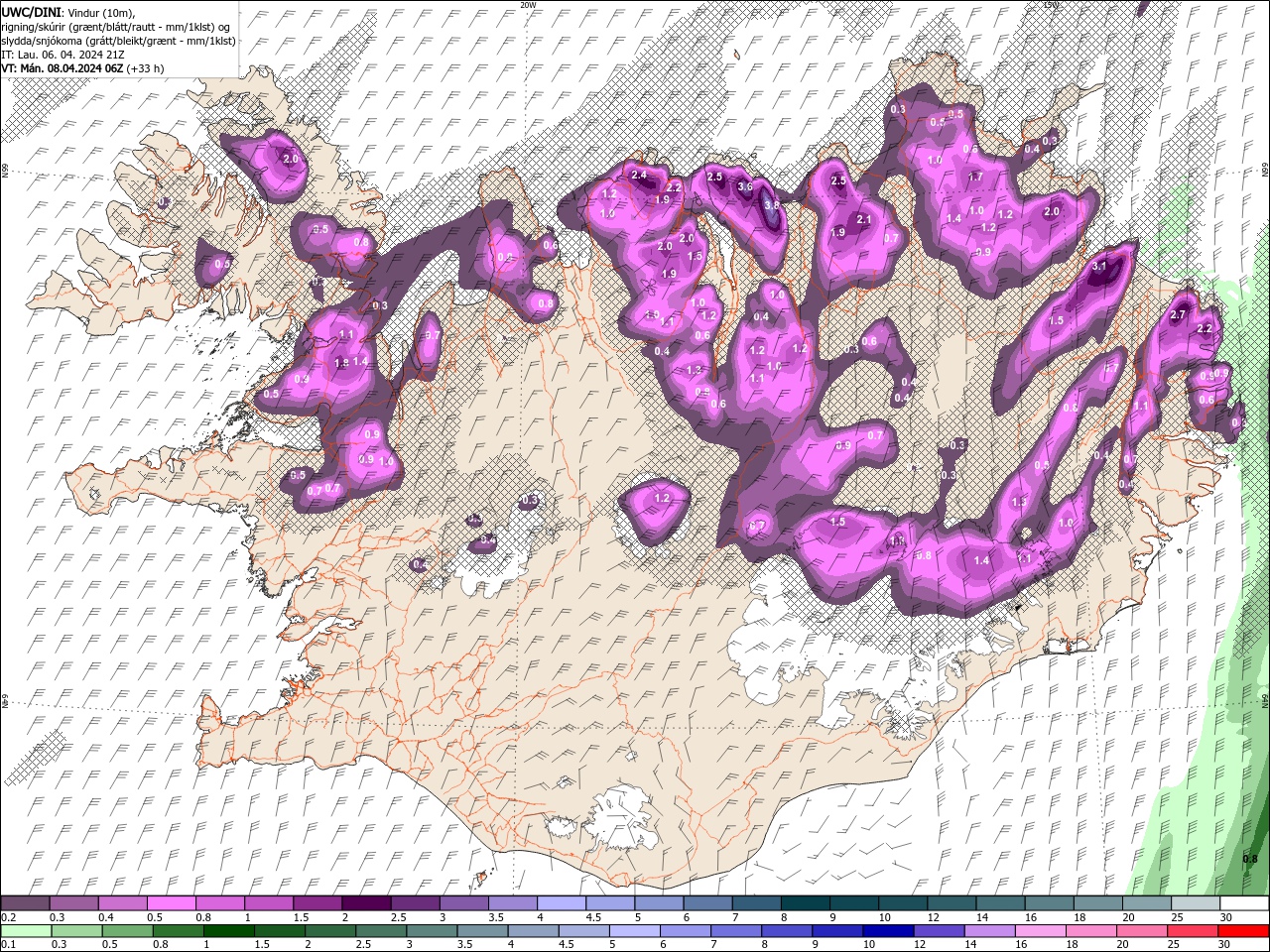Viewport: 1270px width, 952px height.
Task: Click the 1.7 snowfall value in the northeast
Action: pyautogui.click(x=975, y=178)
